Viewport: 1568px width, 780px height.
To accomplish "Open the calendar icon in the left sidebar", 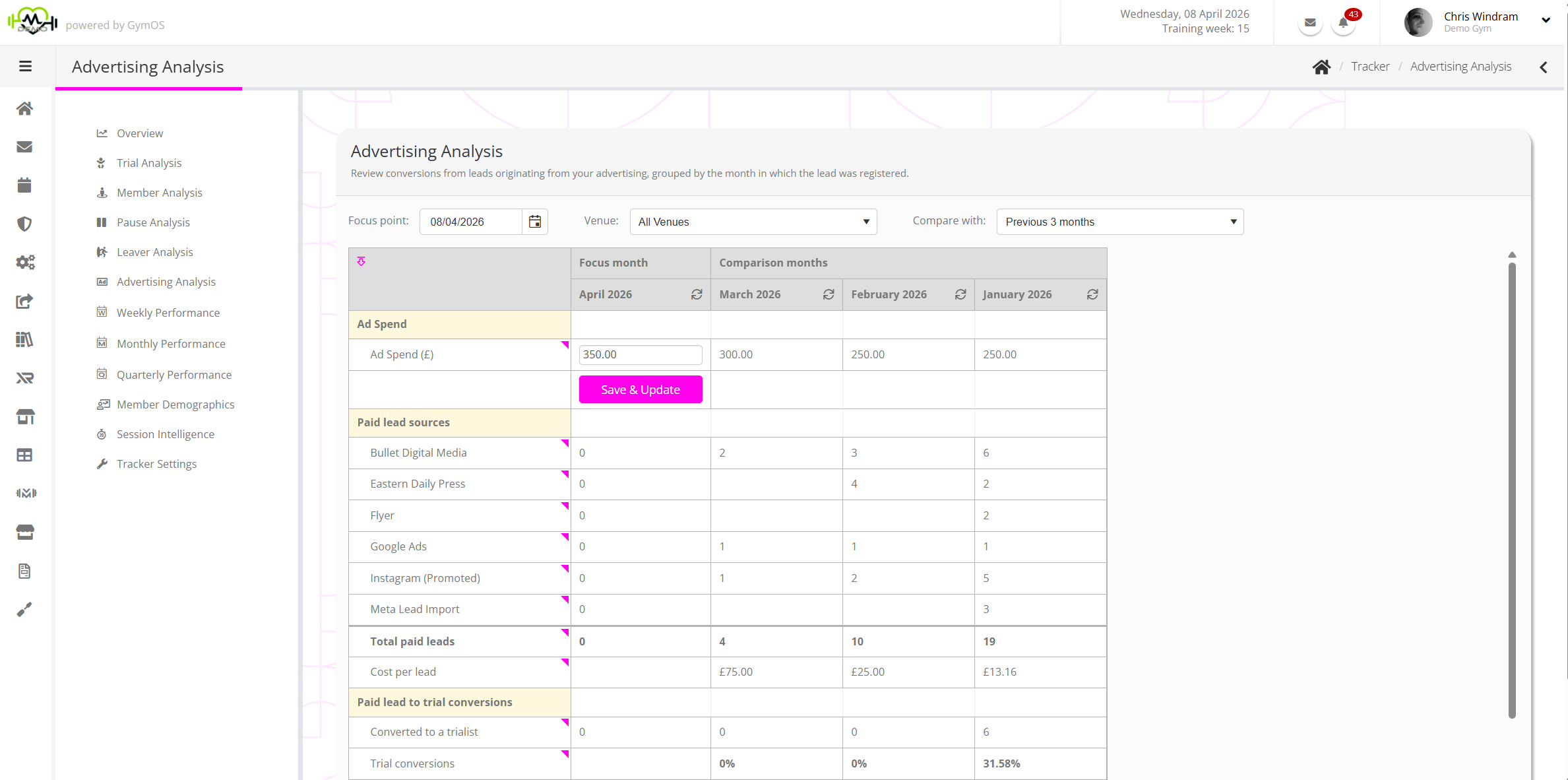I will [x=24, y=185].
